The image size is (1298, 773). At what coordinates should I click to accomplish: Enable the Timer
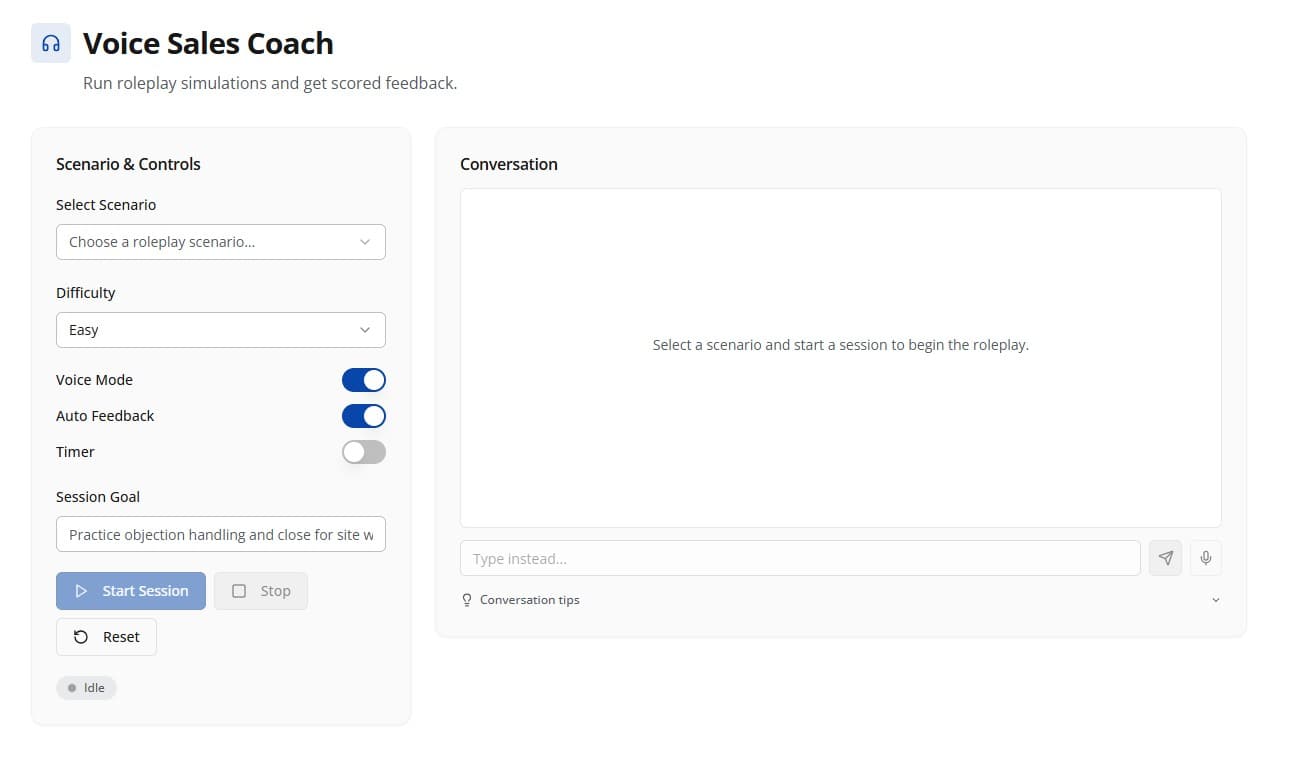363,452
